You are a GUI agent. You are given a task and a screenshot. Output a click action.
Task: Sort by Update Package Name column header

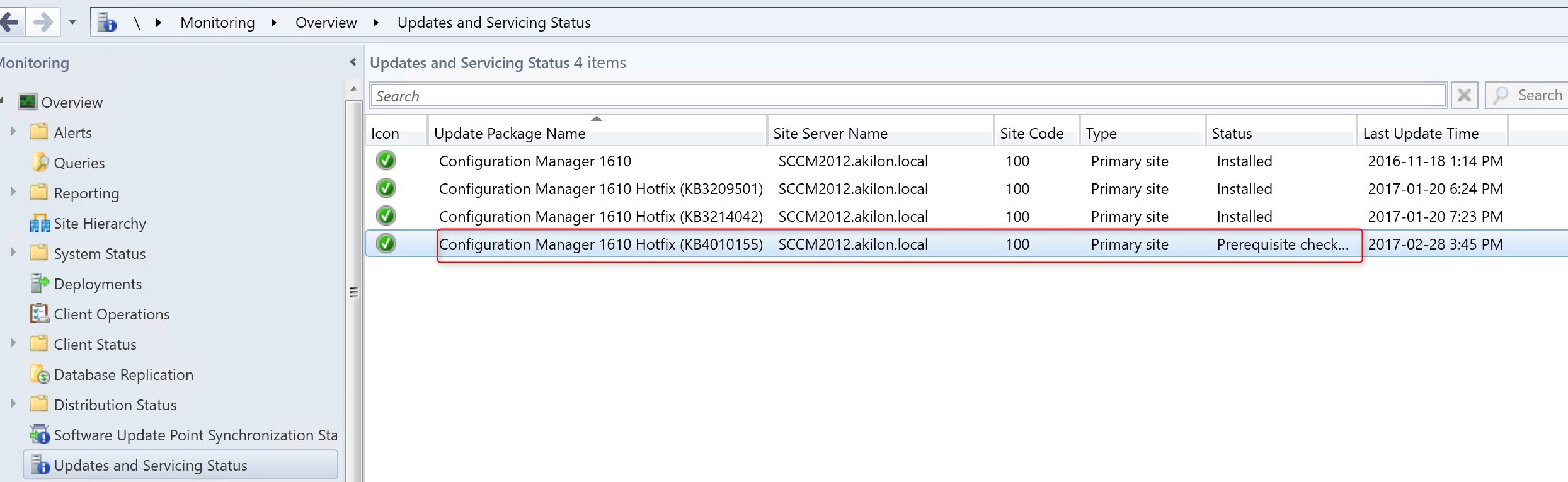point(597,133)
